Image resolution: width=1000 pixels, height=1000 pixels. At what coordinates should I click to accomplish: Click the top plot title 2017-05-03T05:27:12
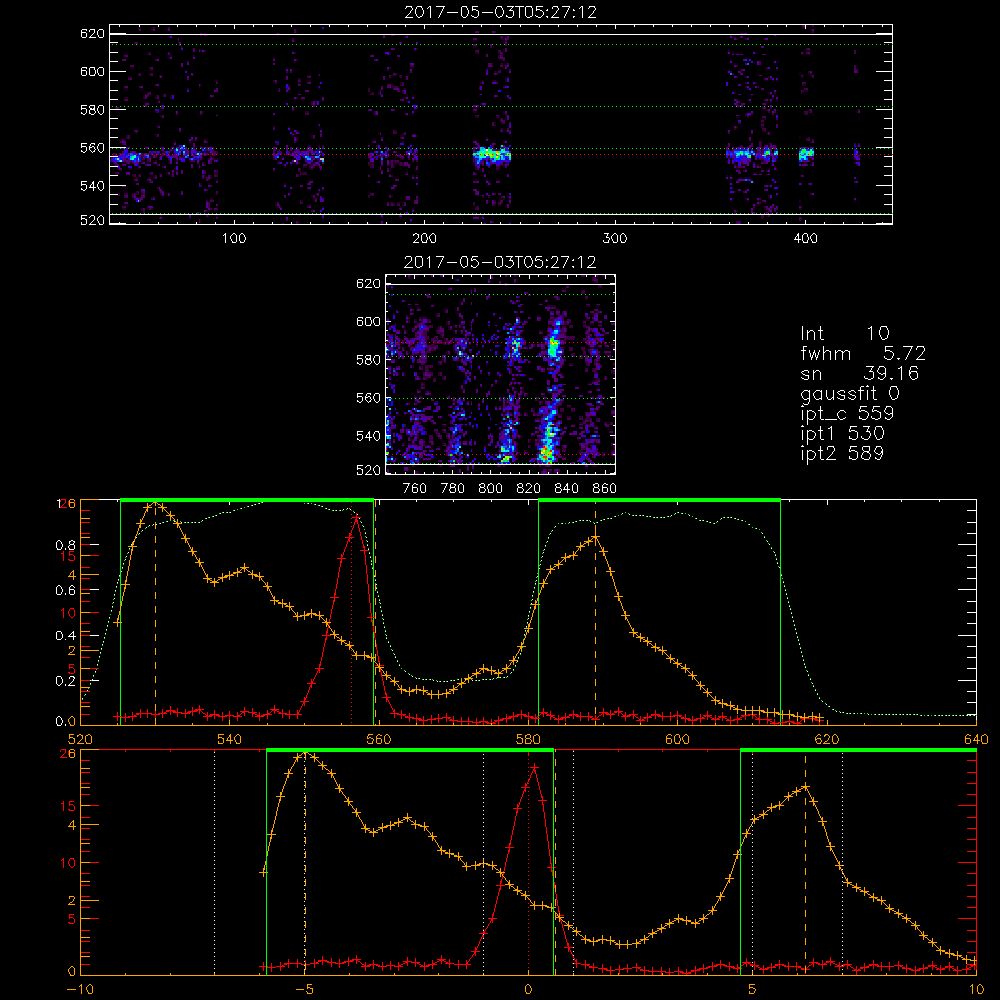pyautogui.click(x=501, y=12)
